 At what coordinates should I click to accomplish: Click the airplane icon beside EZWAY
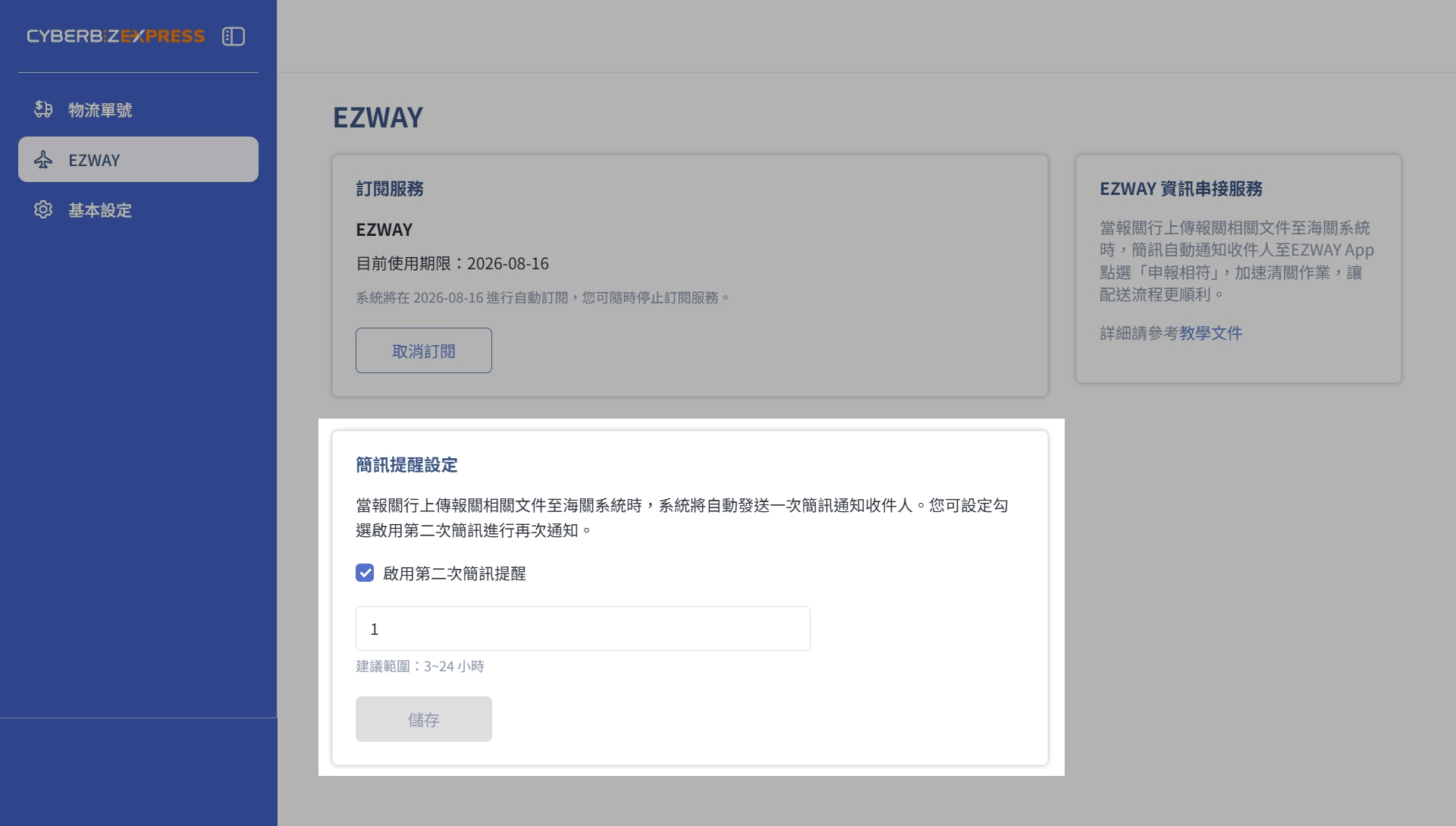(43, 159)
